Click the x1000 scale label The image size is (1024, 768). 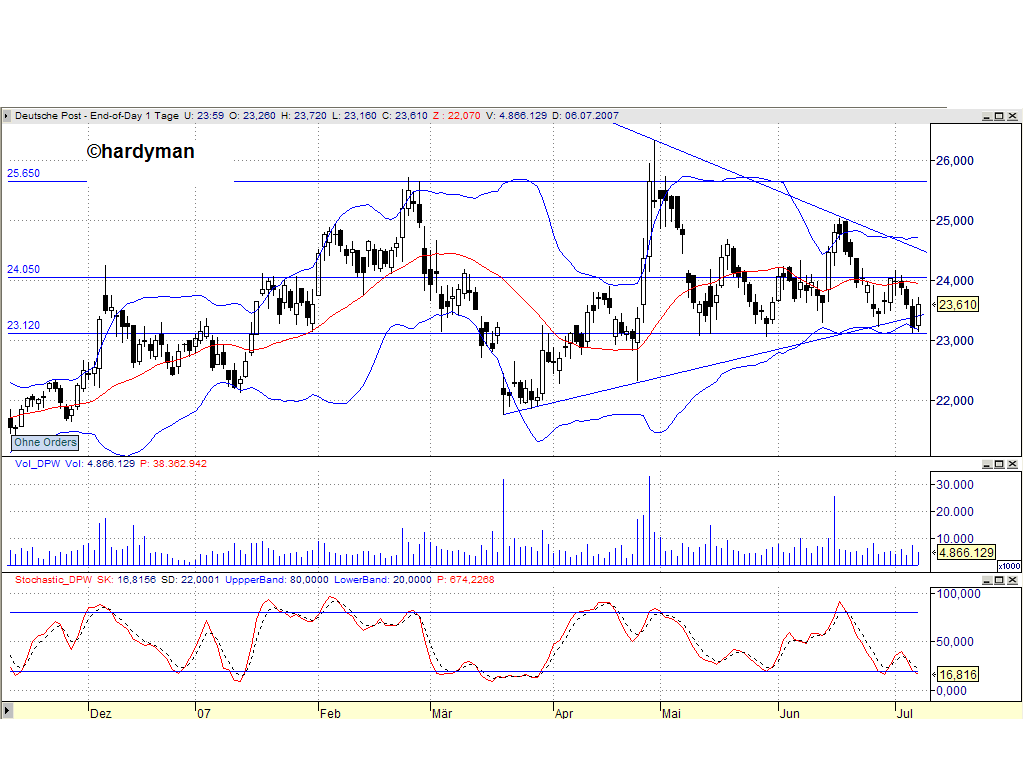pyautogui.click(x=1008, y=565)
